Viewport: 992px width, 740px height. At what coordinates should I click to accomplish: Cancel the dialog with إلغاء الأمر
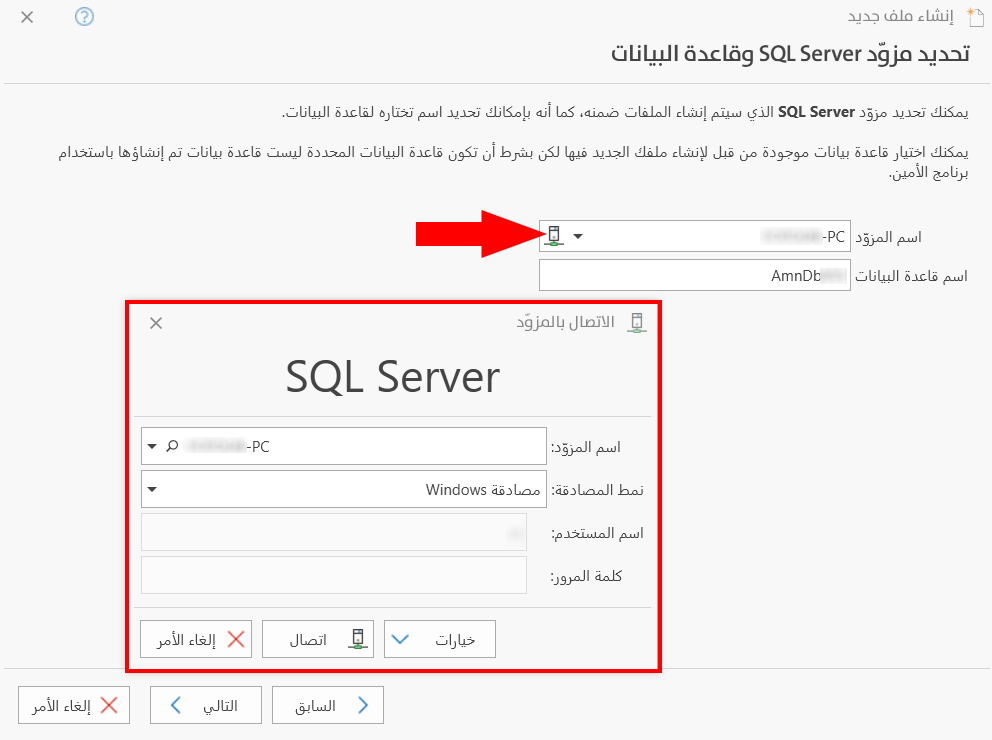point(196,637)
